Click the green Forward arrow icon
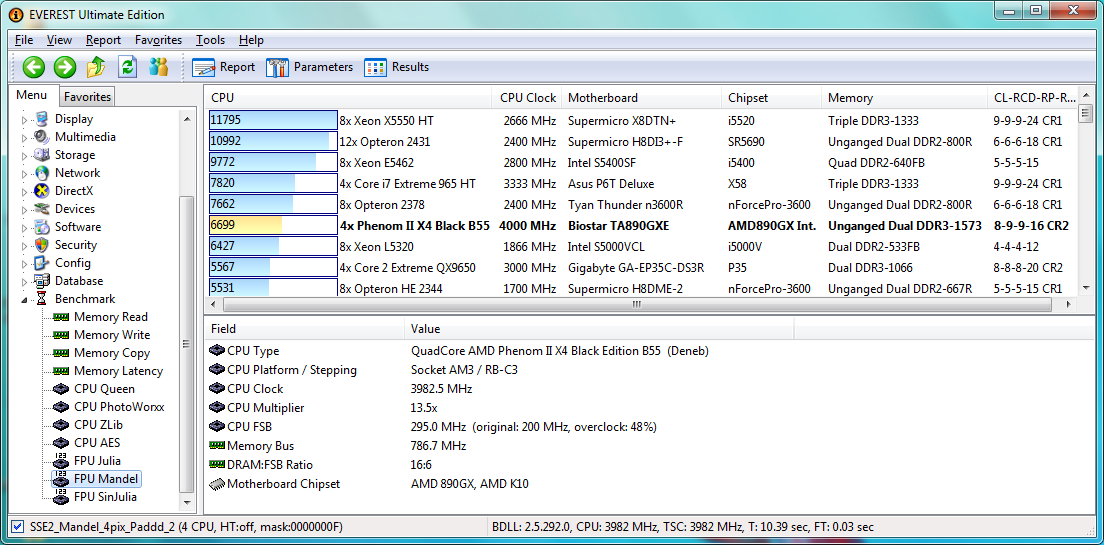Screen dimensions: 1104x545 (x=65, y=67)
